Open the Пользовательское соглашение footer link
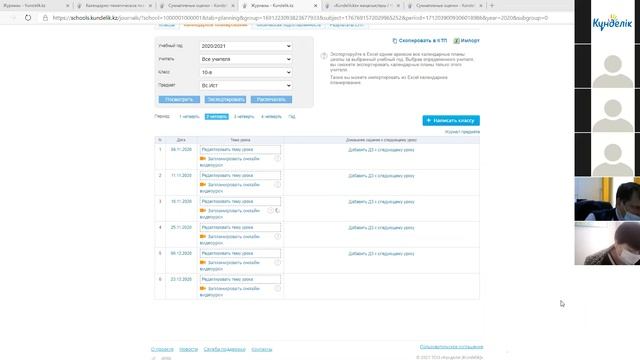Image resolution: width=640 pixels, height=360 pixels. point(451,347)
